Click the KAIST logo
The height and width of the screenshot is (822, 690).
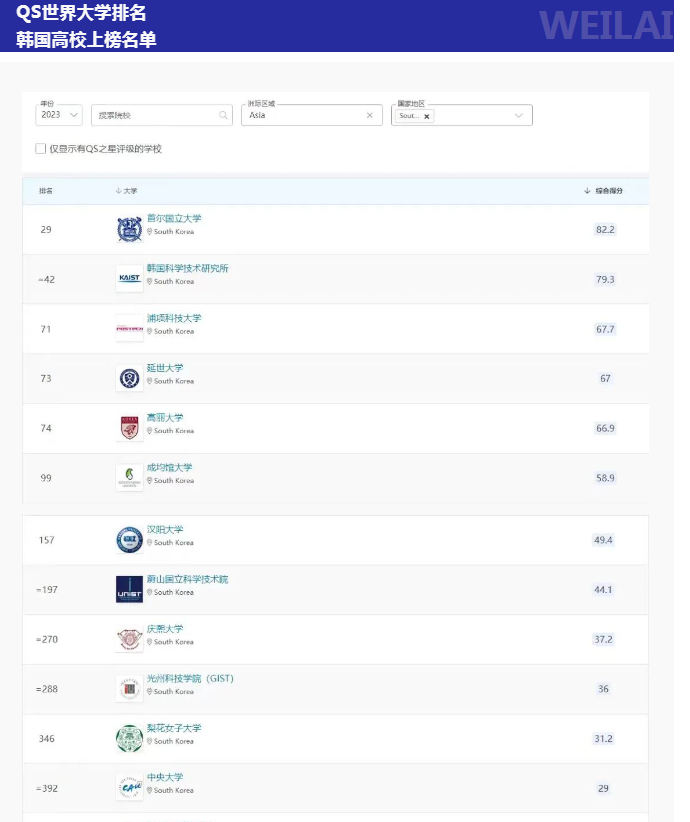click(x=130, y=279)
